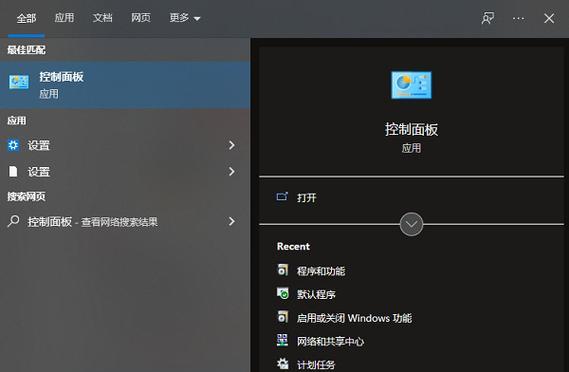
Task: Open the 更多 dropdown
Action: [x=185, y=17]
